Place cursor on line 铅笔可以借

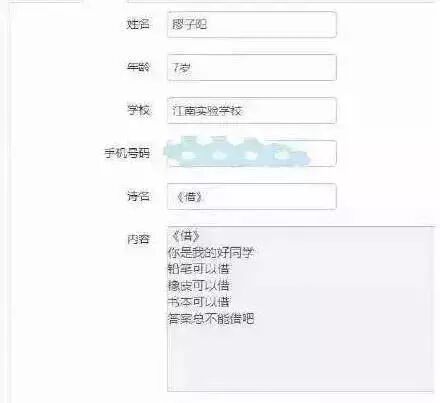point(199,269)
